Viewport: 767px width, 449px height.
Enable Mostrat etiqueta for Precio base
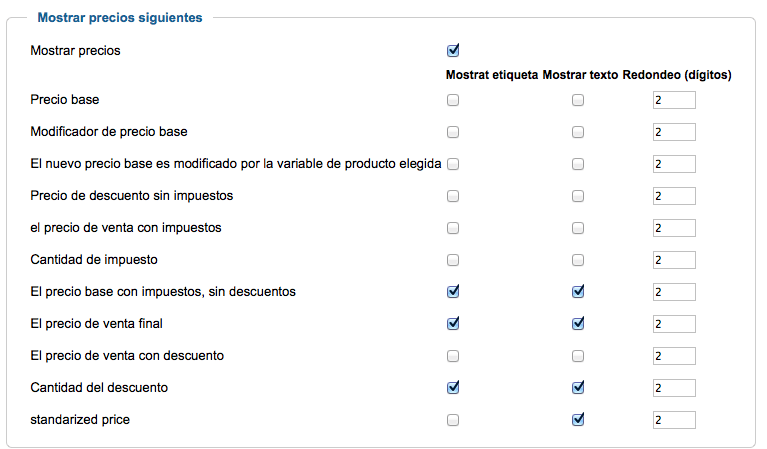453,100
